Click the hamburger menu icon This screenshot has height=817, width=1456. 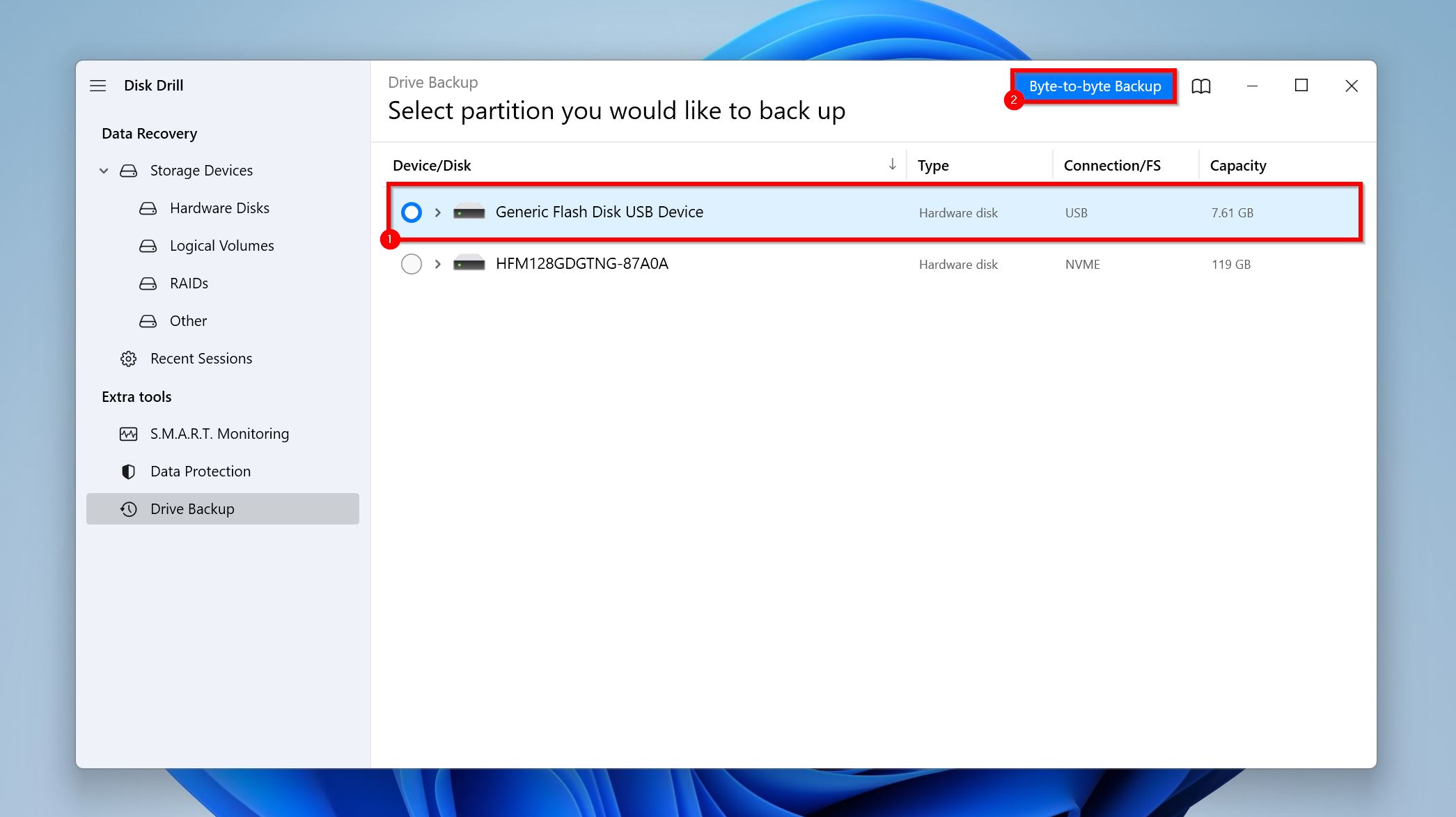click(98, 85)
